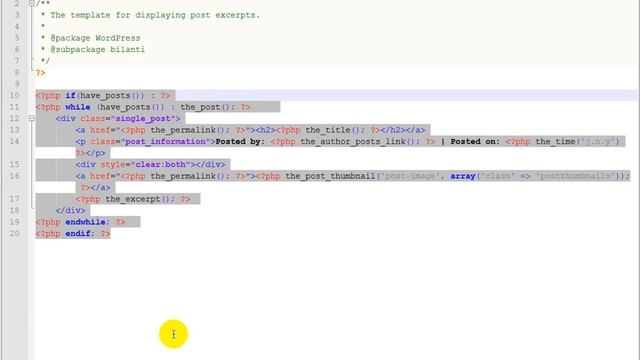Screen dimensions: 640x360
Task: Click line number 5 in the margin
Action: (x=17, y=38)
